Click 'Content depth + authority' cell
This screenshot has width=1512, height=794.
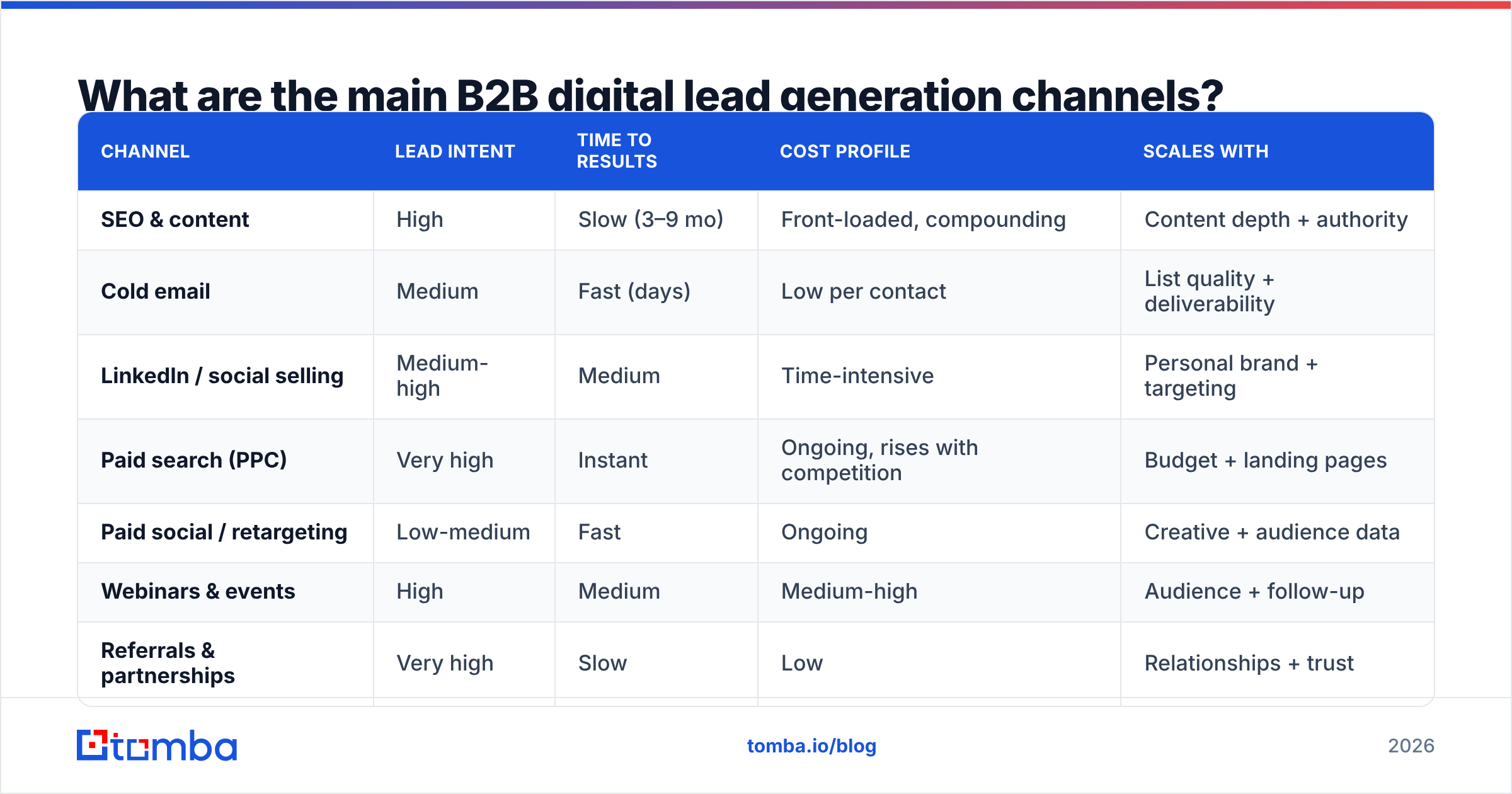[x=1276, y=219]
